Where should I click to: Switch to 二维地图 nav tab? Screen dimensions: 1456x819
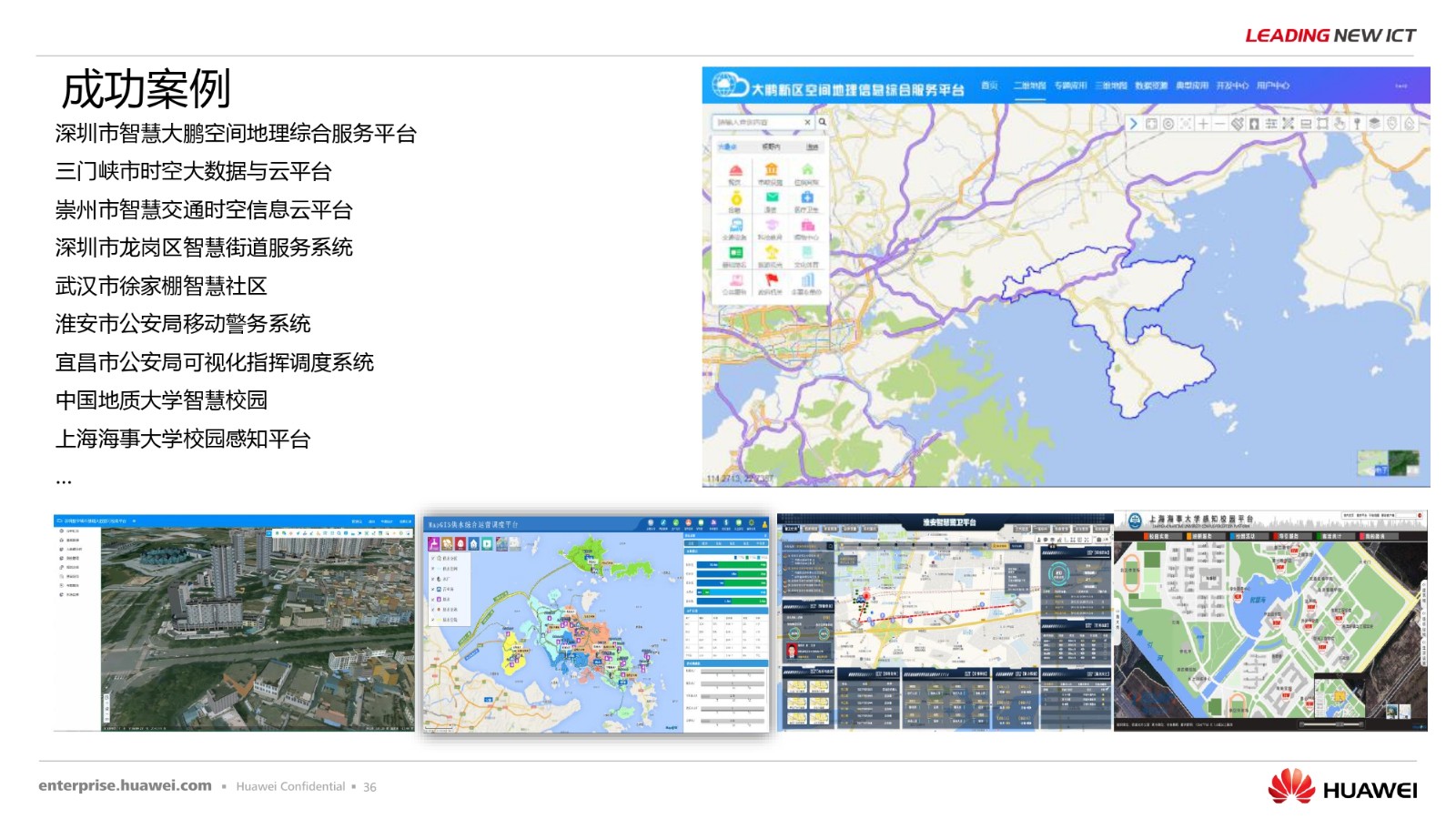pos(1029,86)
